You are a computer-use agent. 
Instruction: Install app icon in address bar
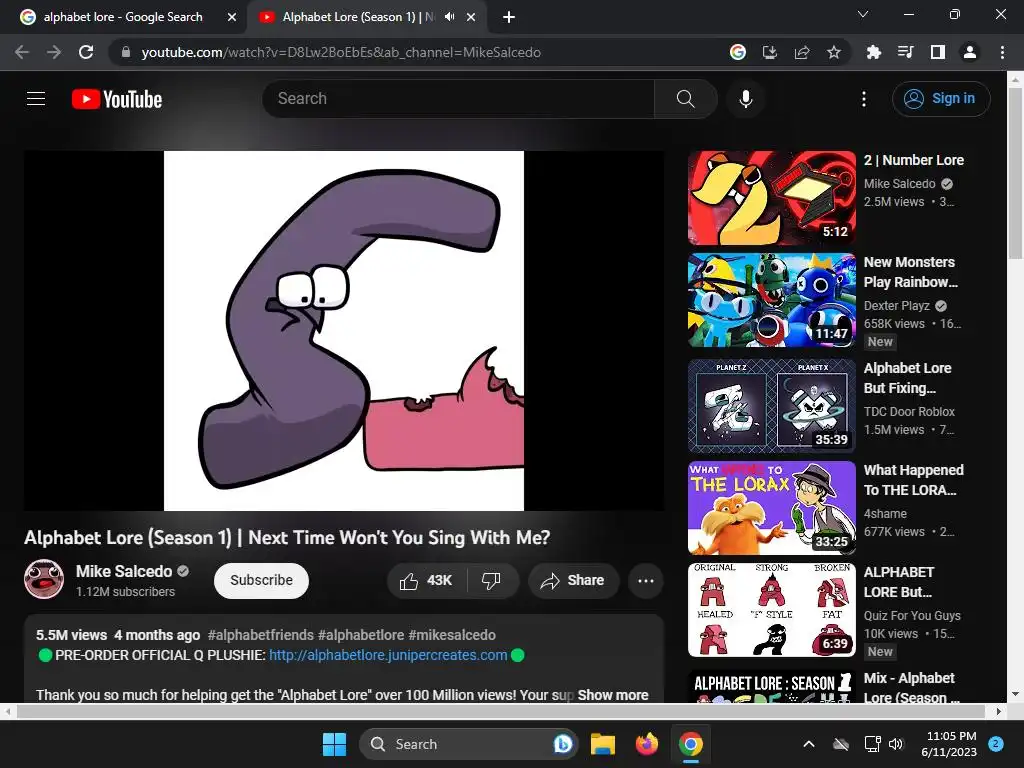(769, 52)
